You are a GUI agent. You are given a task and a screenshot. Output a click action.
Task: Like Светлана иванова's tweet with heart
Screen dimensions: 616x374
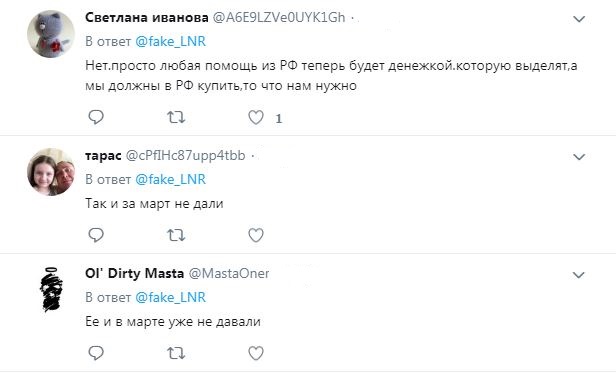(x=256, y=117)
